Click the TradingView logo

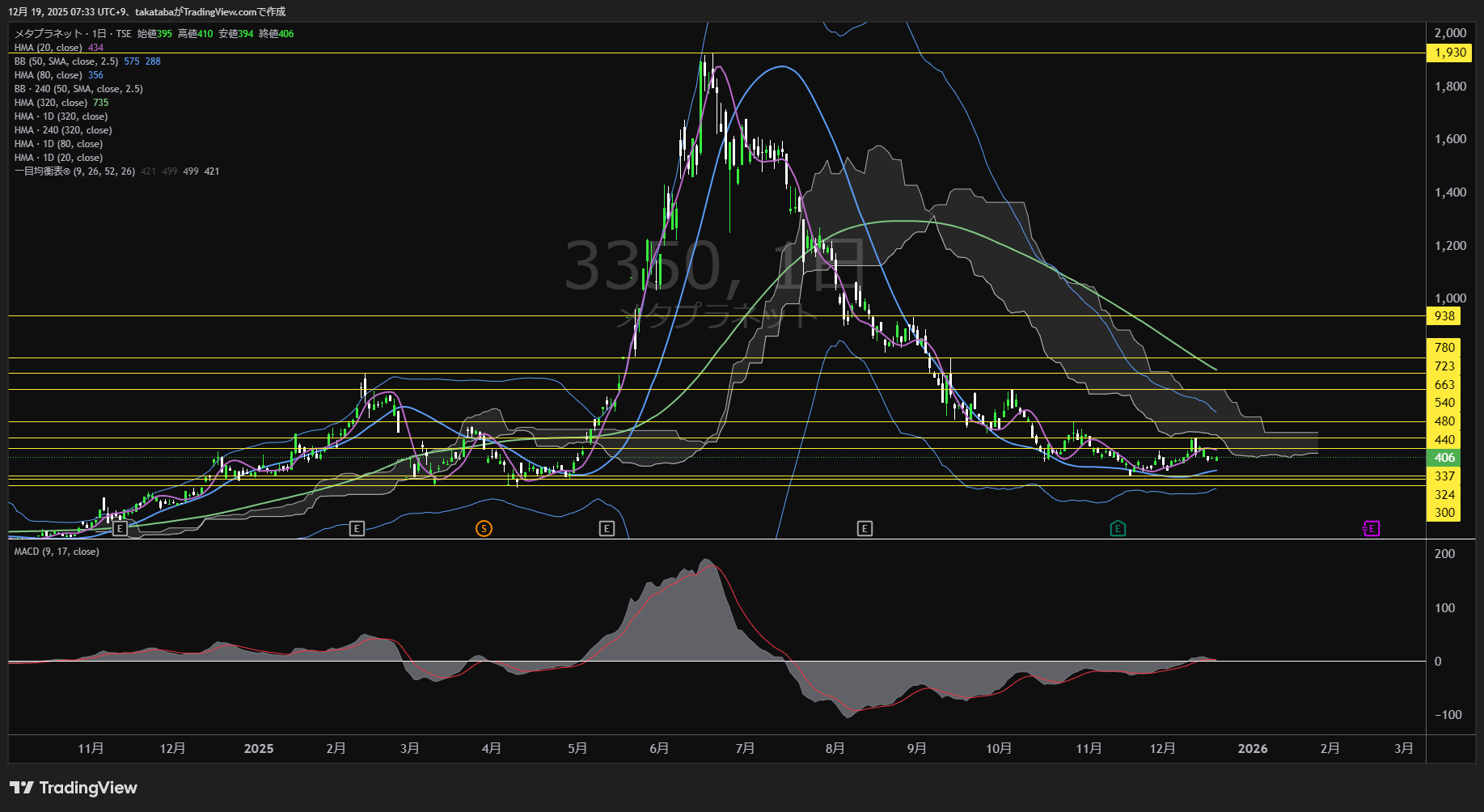click(x=74, y=788)
